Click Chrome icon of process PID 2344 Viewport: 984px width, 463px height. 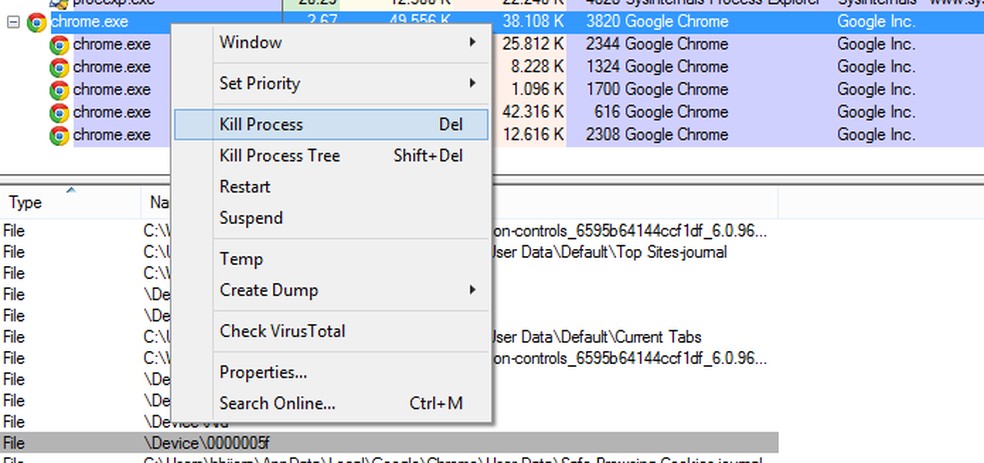click(60, 45)
